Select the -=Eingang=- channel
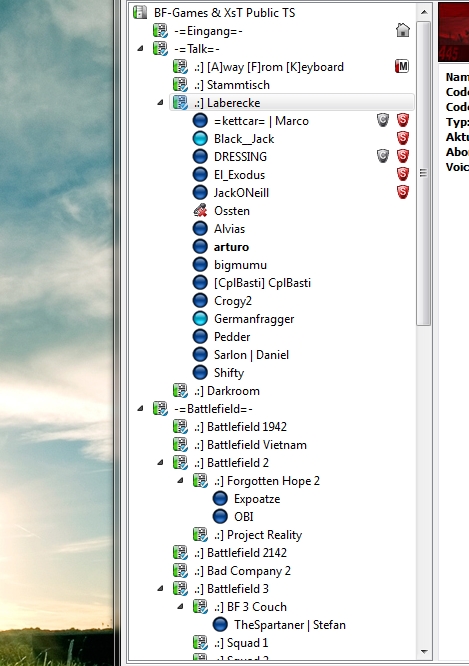Viewport: 469px width, 666px height. (x=208, y=31)
